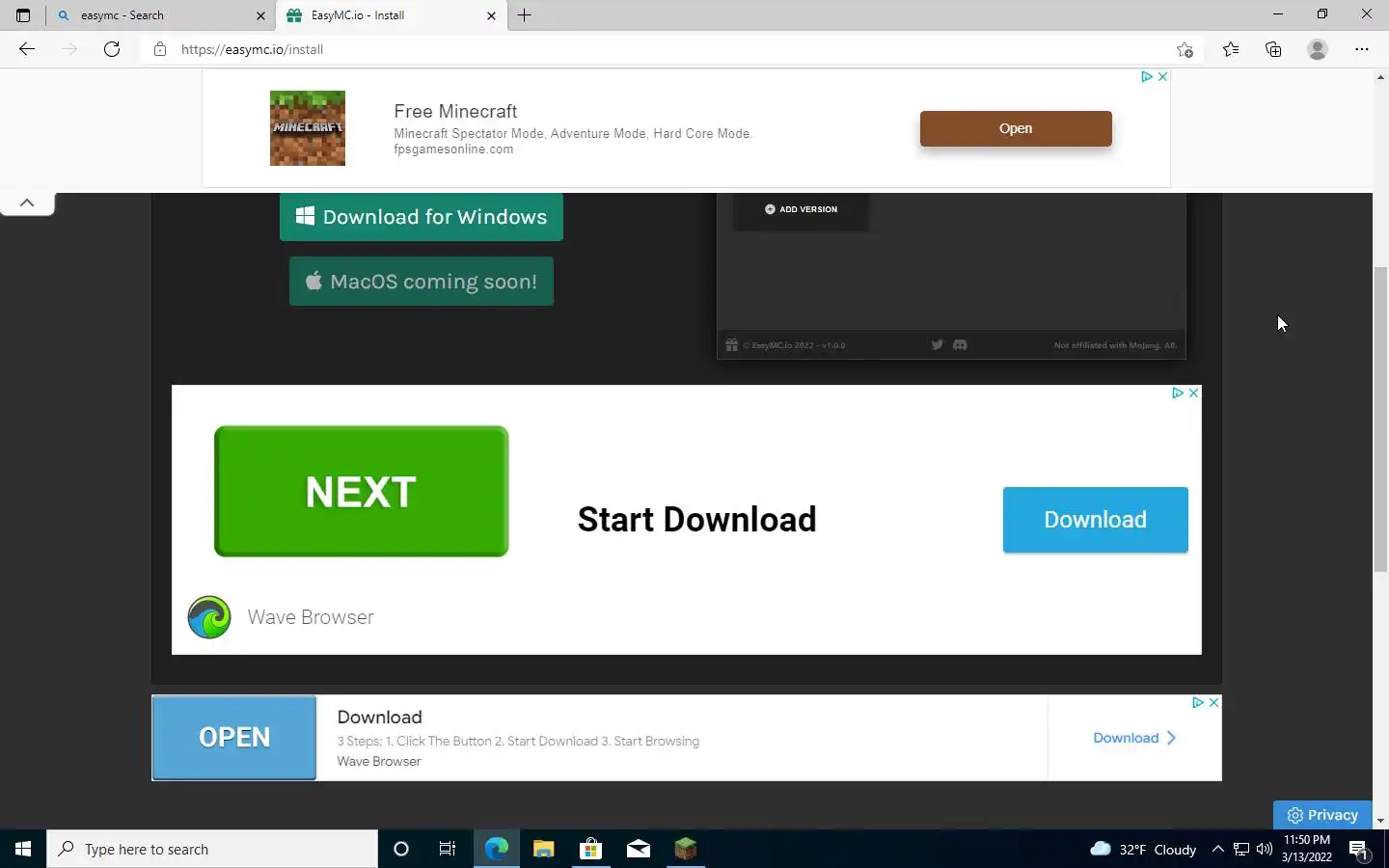The width and height of the screenshot is (1389, 868).
Task: Open the Favorites list
Action: click(1231, 49)
